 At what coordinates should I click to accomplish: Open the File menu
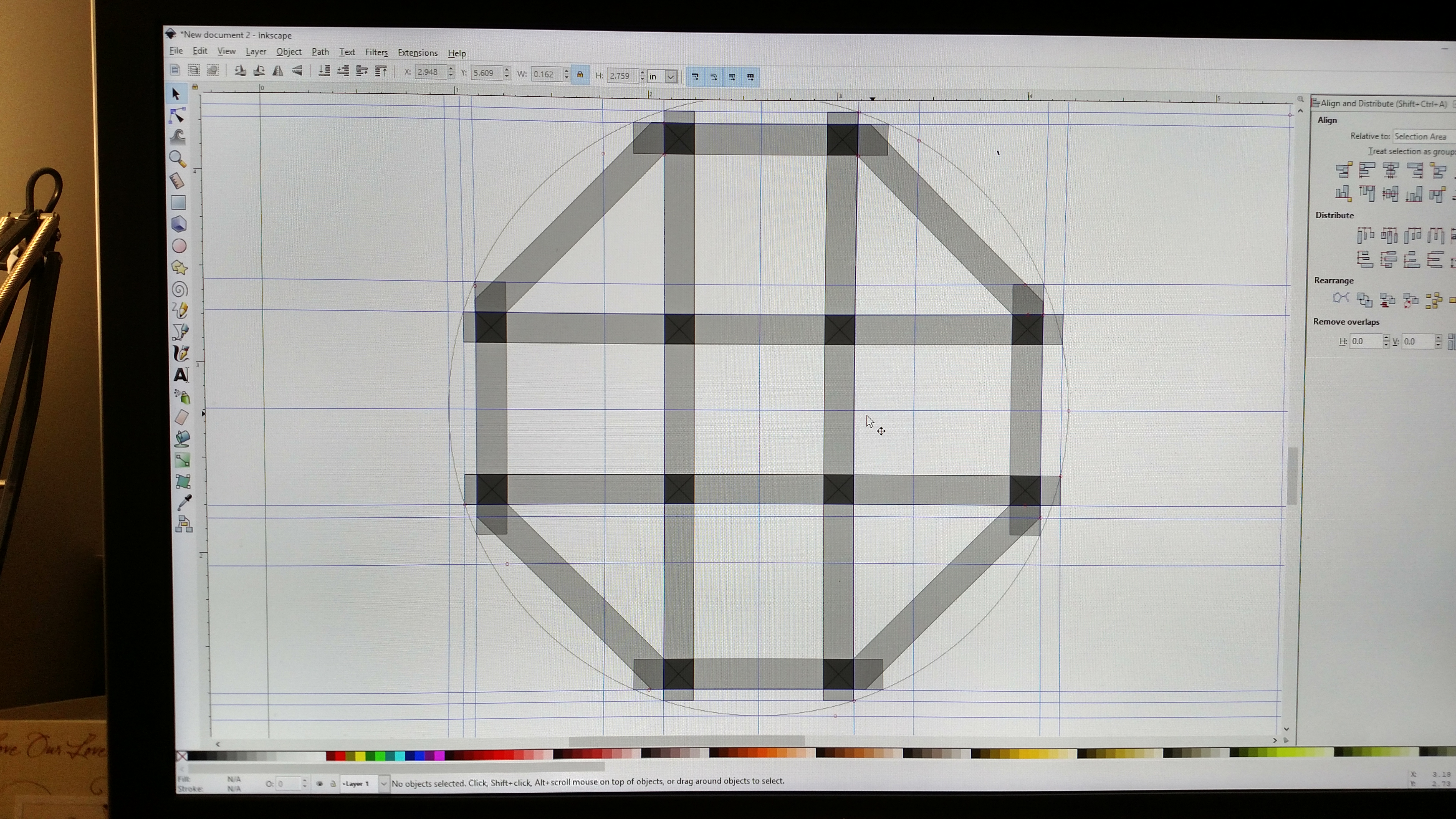176,51
